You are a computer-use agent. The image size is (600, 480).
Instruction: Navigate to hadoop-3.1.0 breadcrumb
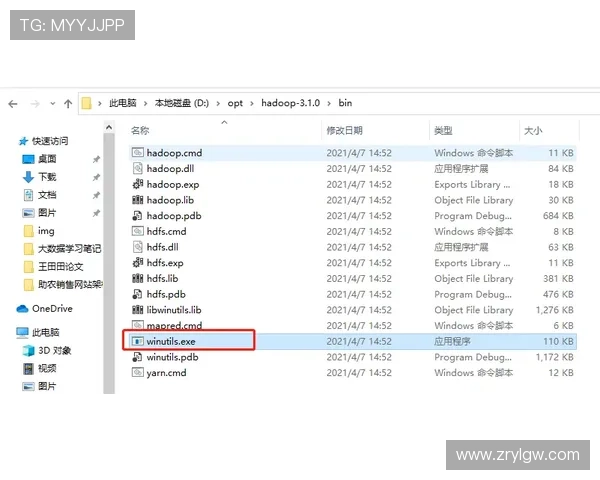pos(290,103)
